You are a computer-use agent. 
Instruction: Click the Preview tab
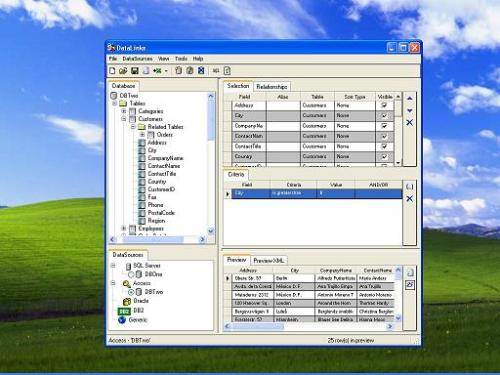point(236,260)
